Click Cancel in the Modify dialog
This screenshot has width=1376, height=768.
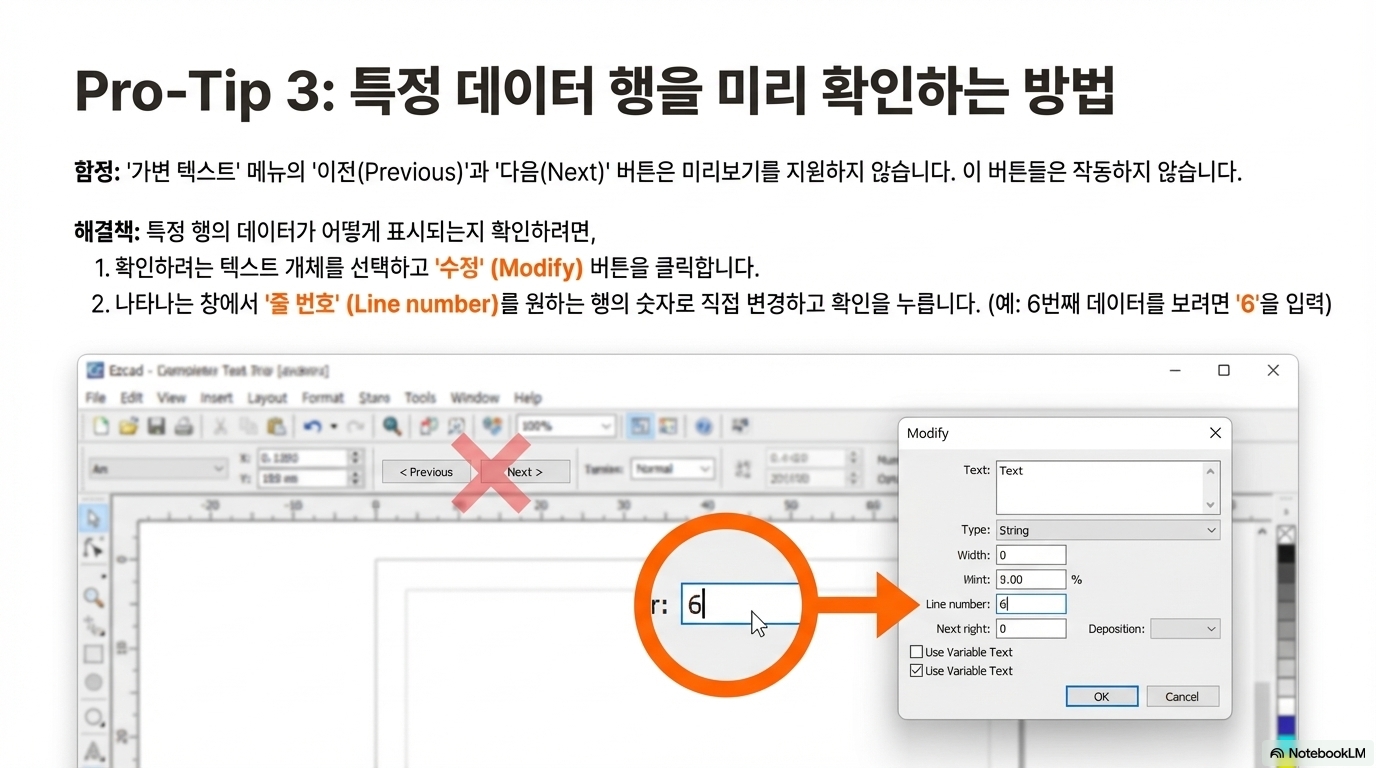(x=1182, y=697)
